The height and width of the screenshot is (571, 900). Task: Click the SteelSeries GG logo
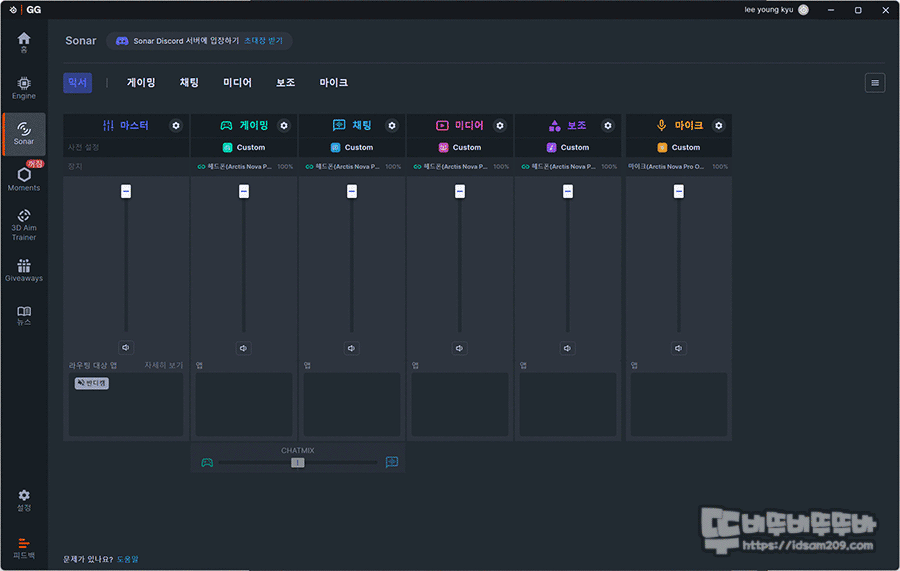[x=26, y=10]
